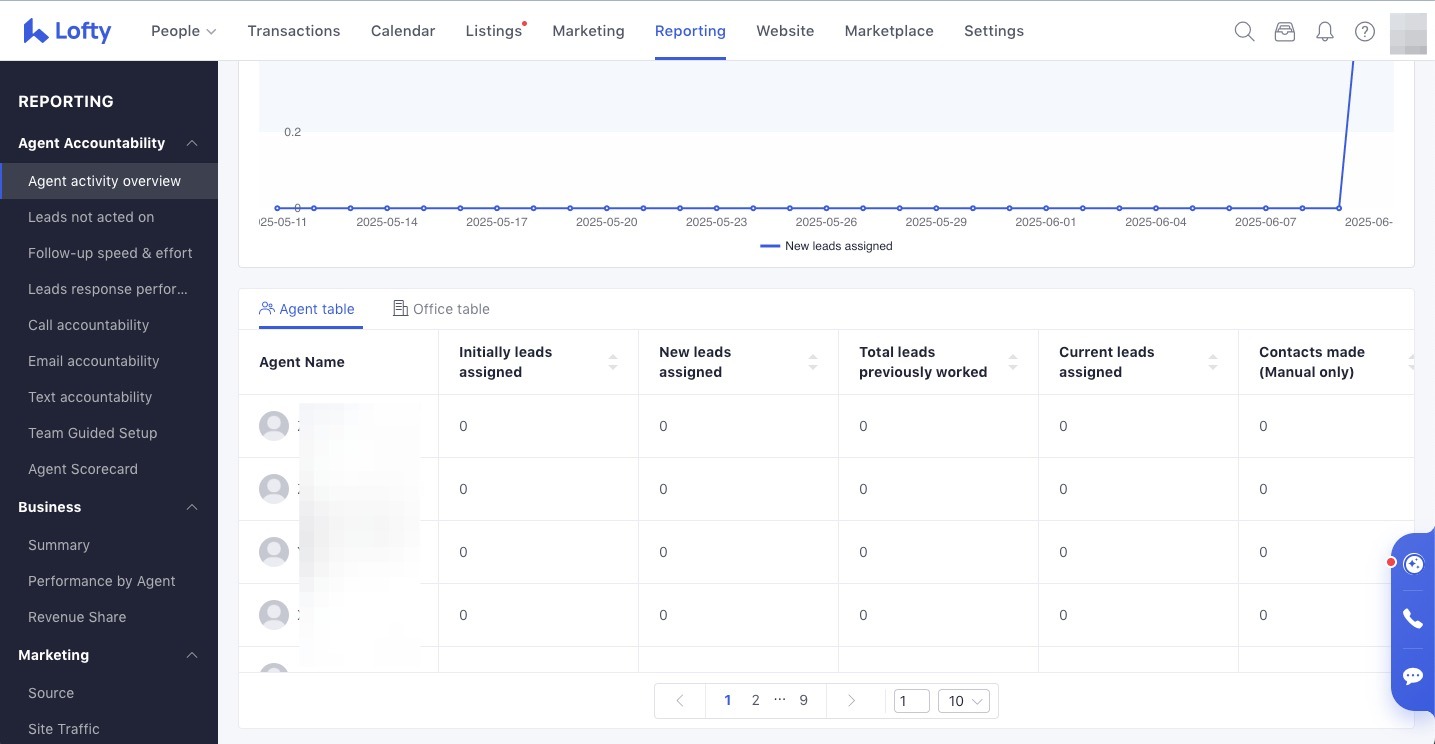
Task: Open the notifications bell
Action: point(1325,31)
